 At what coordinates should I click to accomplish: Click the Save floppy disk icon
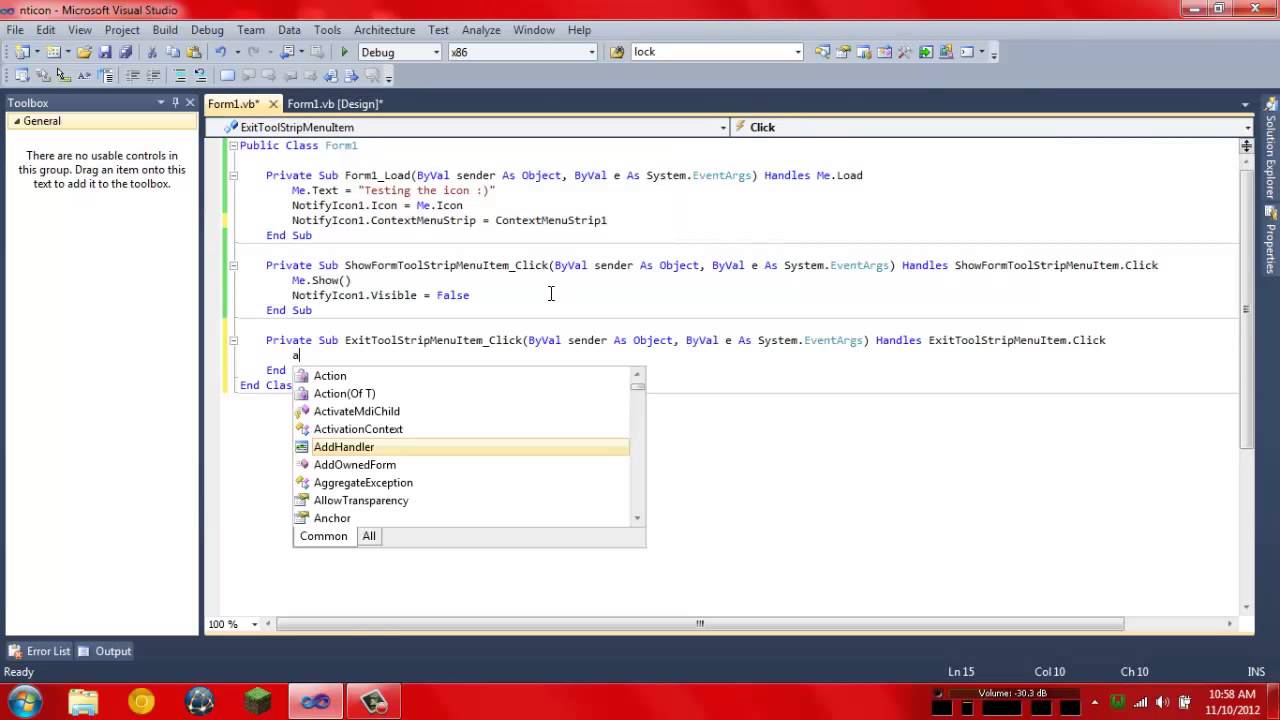(x=105, y=52)
